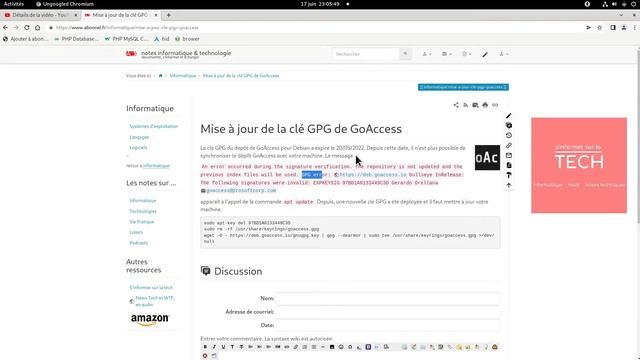Click the share icon above article
The height and width of the screenshot is (360, 640).
tap(456, 105)
